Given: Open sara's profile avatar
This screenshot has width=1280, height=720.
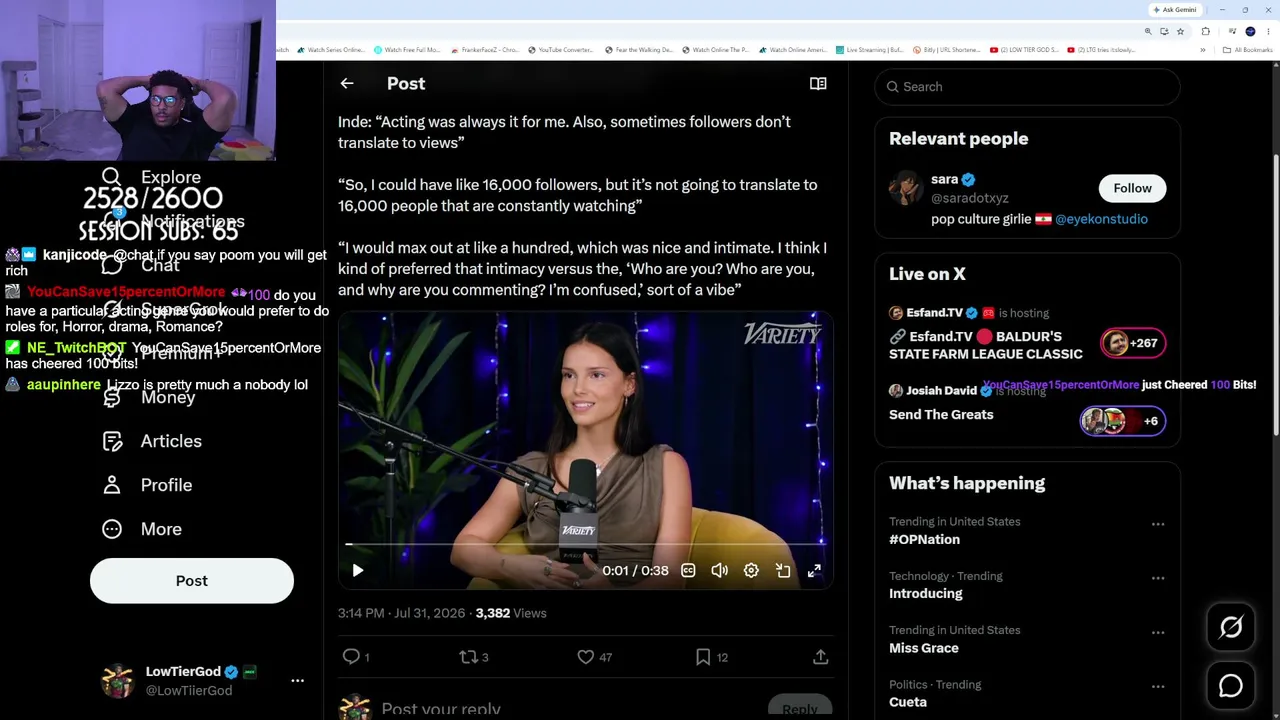Looking at the screenshot, I should coord(906,188).
